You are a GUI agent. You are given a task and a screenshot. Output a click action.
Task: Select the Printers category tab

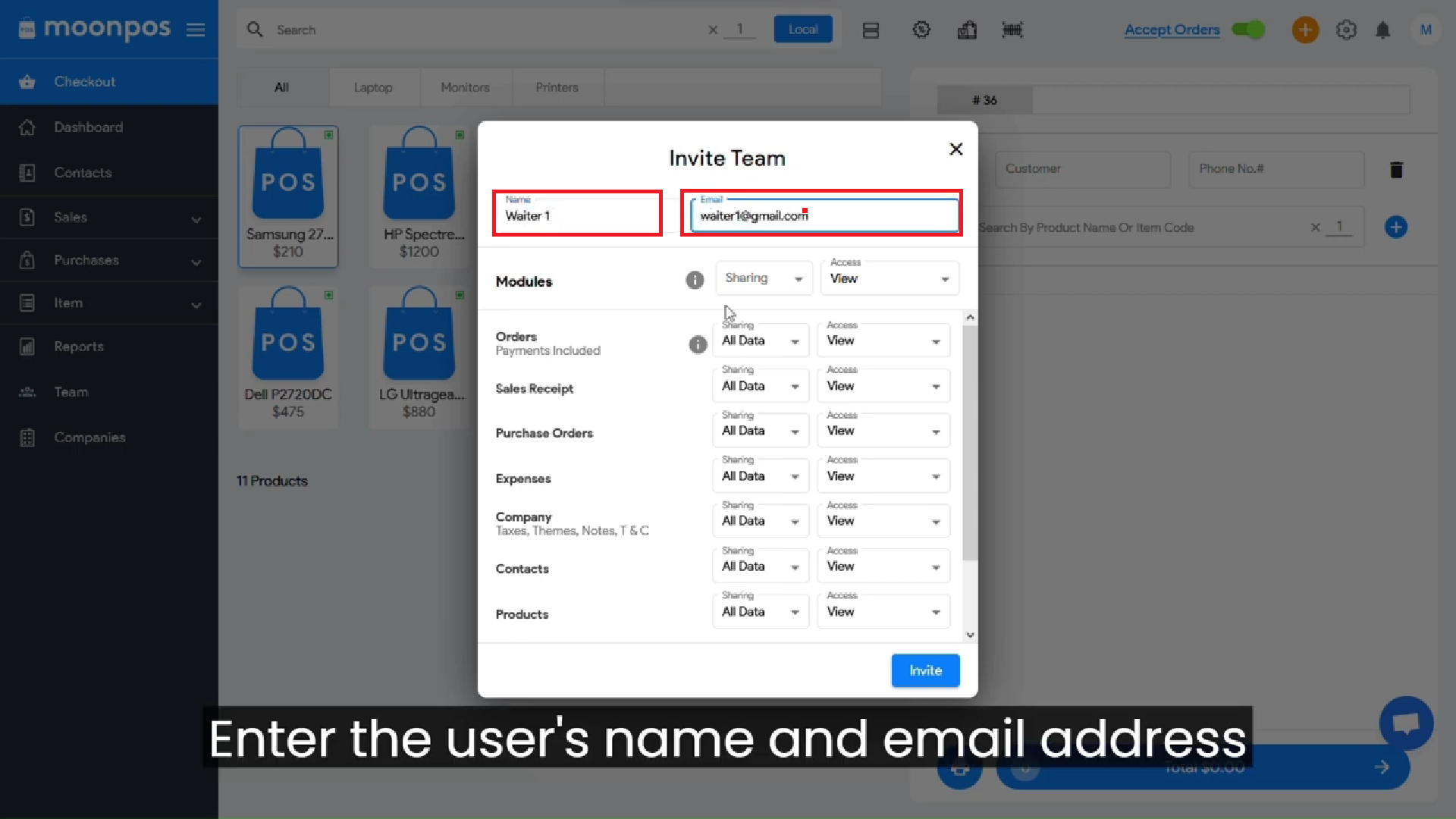click(557, 87)
